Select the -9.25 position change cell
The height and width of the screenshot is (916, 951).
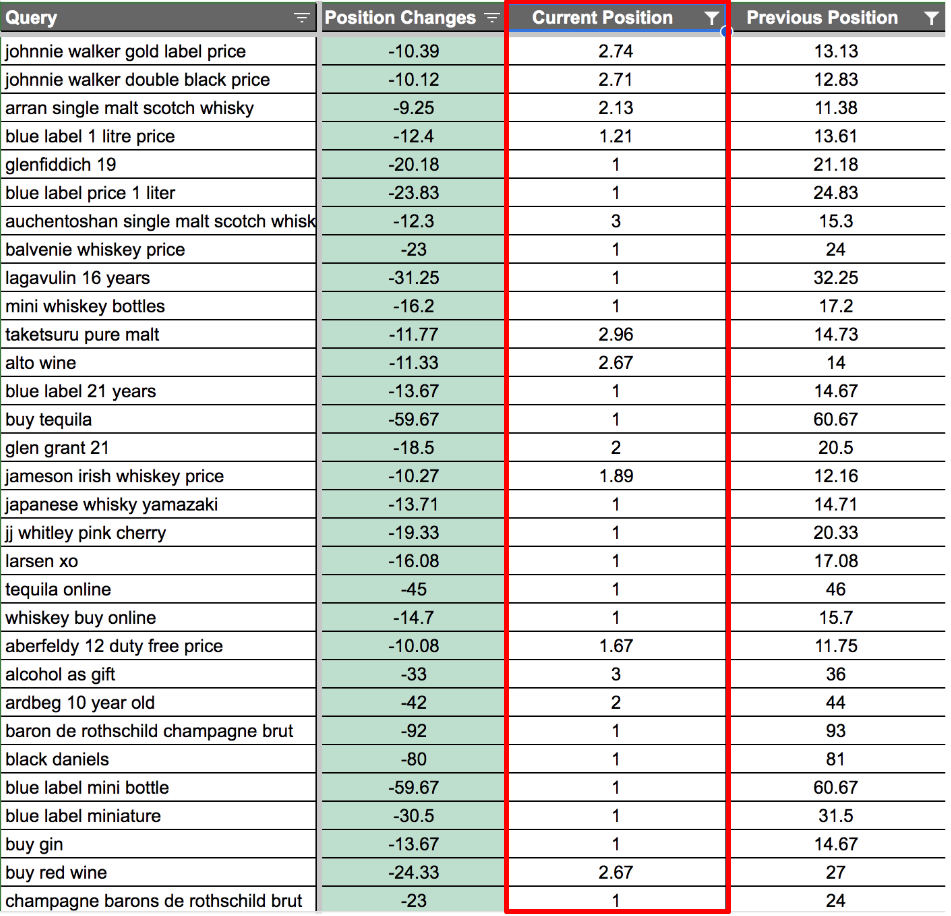413,108
